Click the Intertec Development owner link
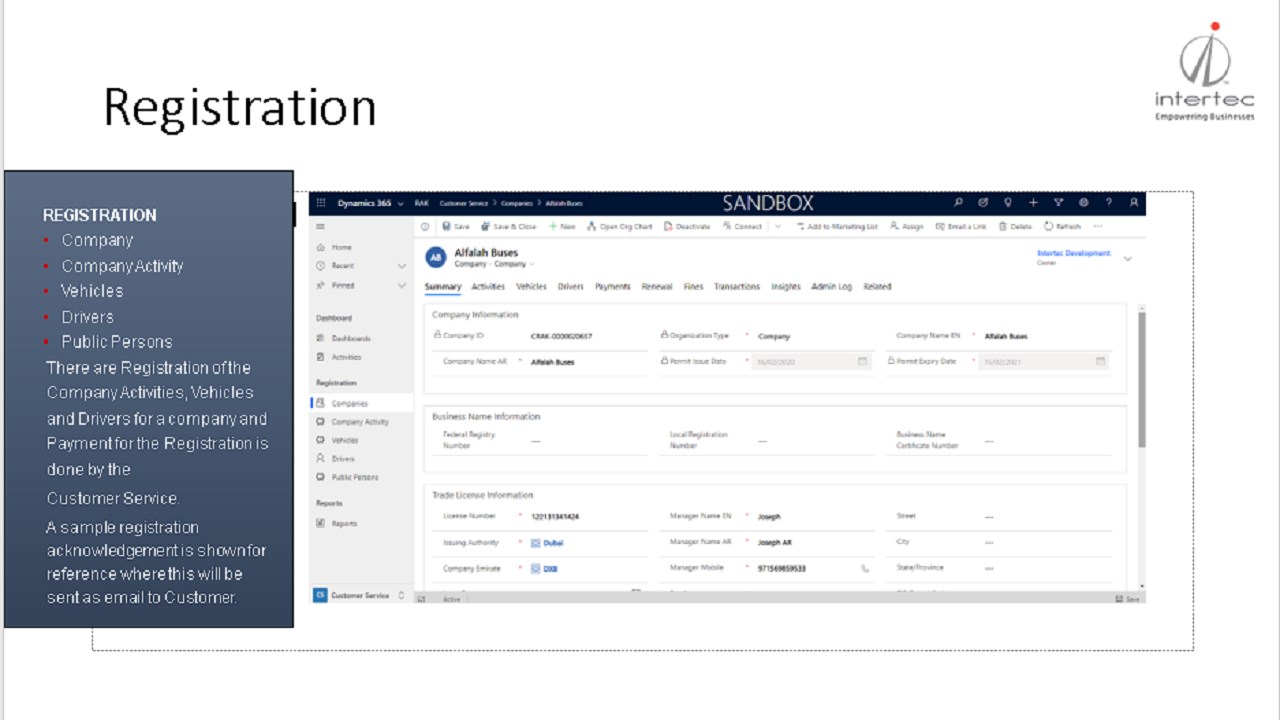 coord(1073,254)
